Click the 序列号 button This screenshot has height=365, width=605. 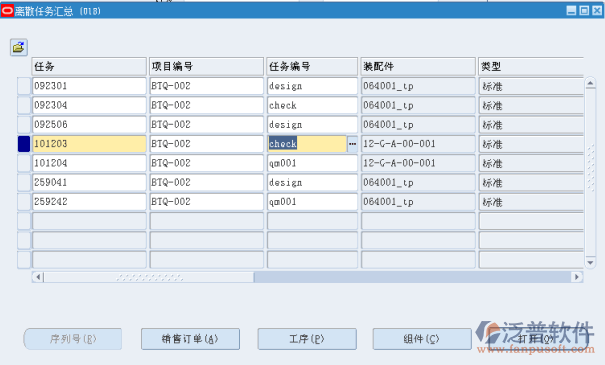click(73, 339)
